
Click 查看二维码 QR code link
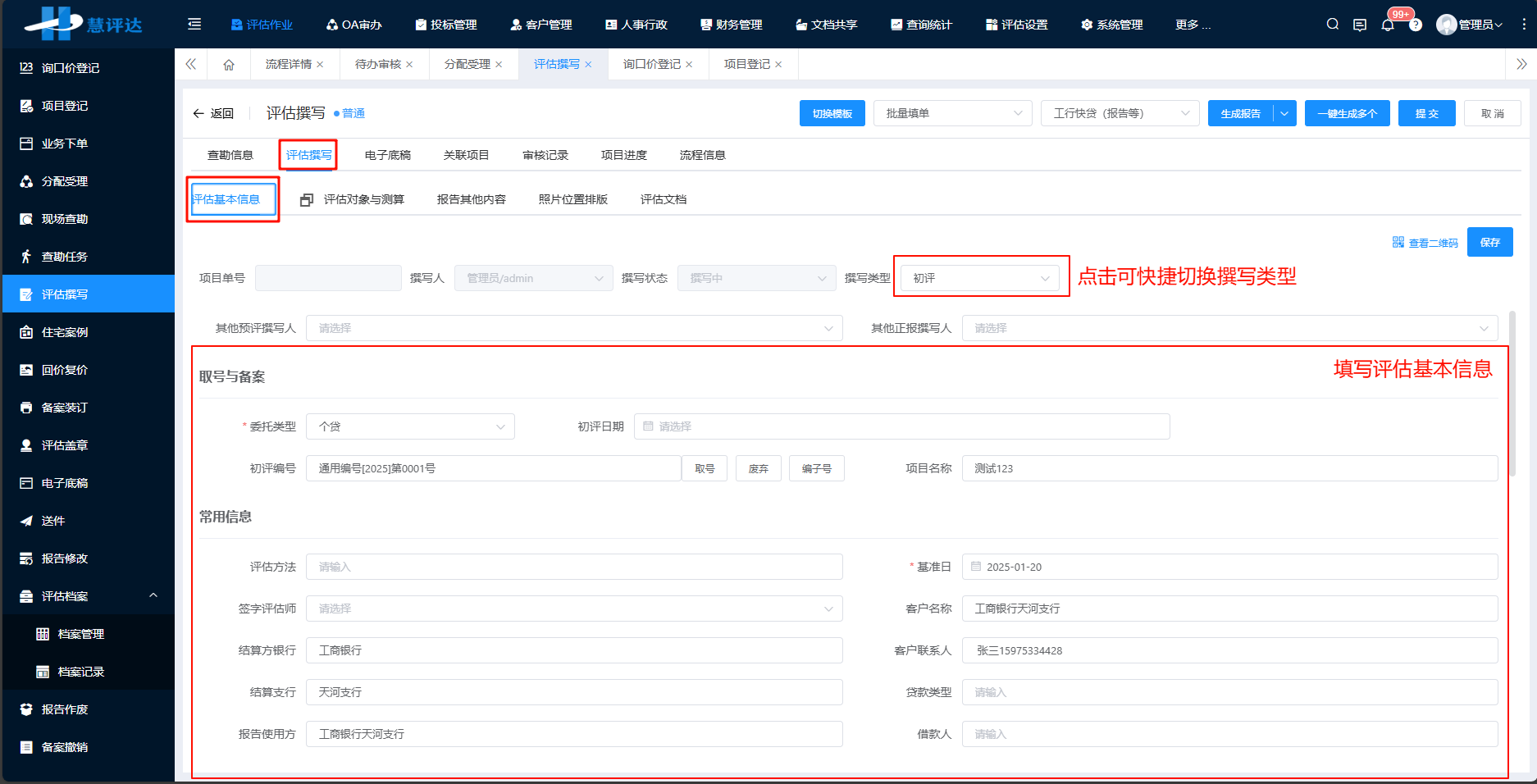[x=1425, y=243]
